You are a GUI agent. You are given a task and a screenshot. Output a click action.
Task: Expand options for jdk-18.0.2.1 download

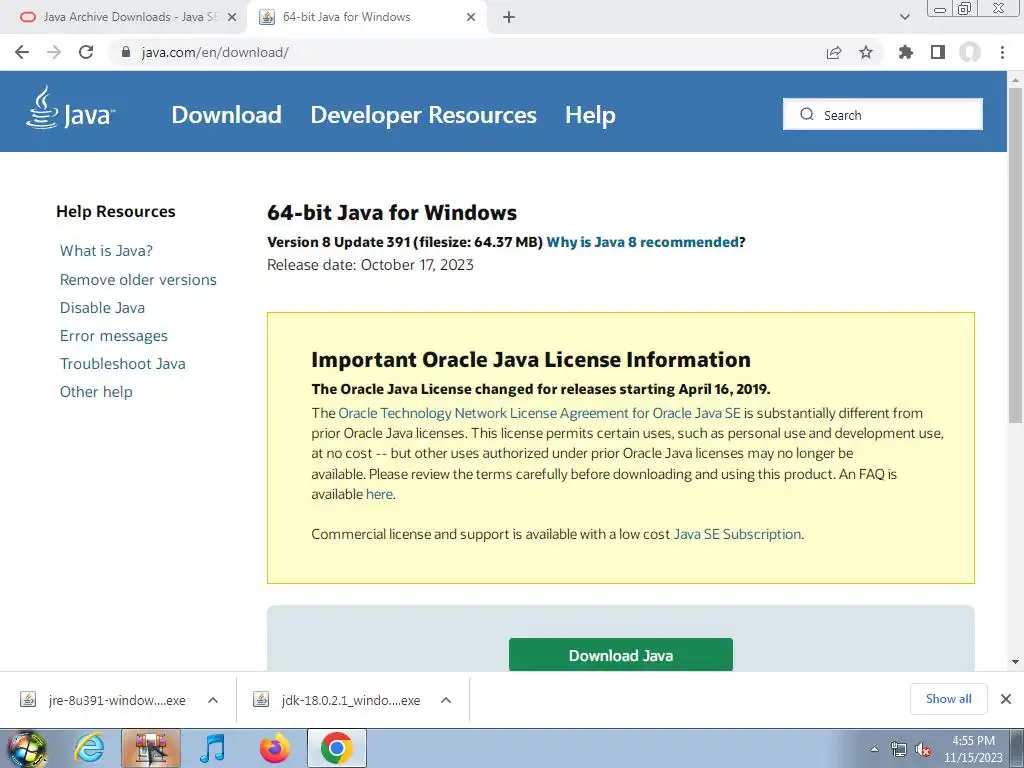446,700
